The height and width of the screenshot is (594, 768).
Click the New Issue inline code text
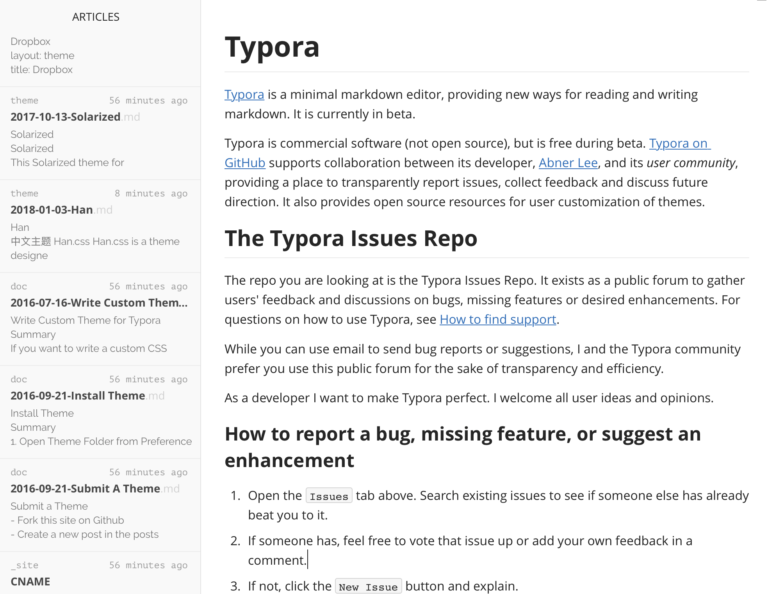pos(367,587)
